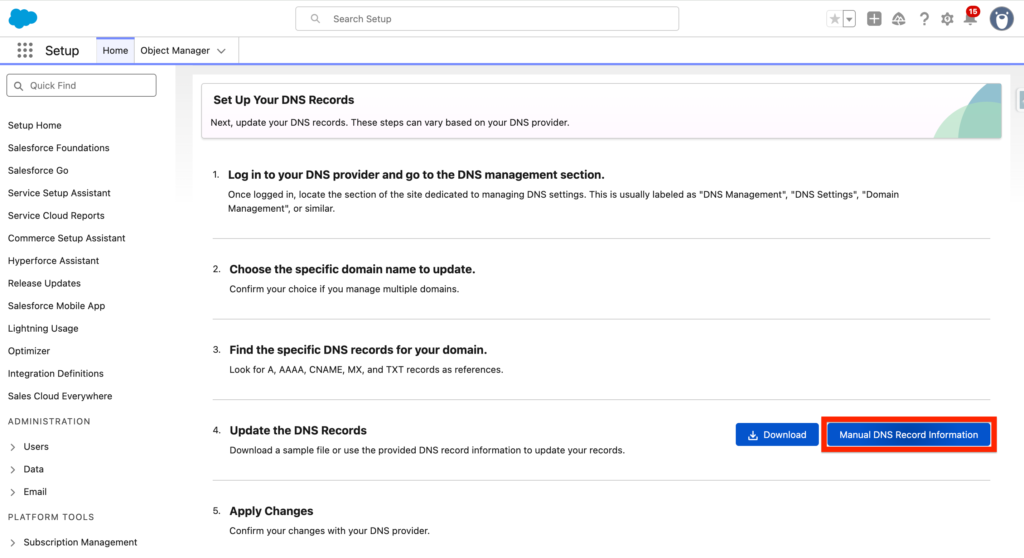Screen dimensions: 1024x558
Task: Expand the Data section in sidebar
Action: coord(13,469)
